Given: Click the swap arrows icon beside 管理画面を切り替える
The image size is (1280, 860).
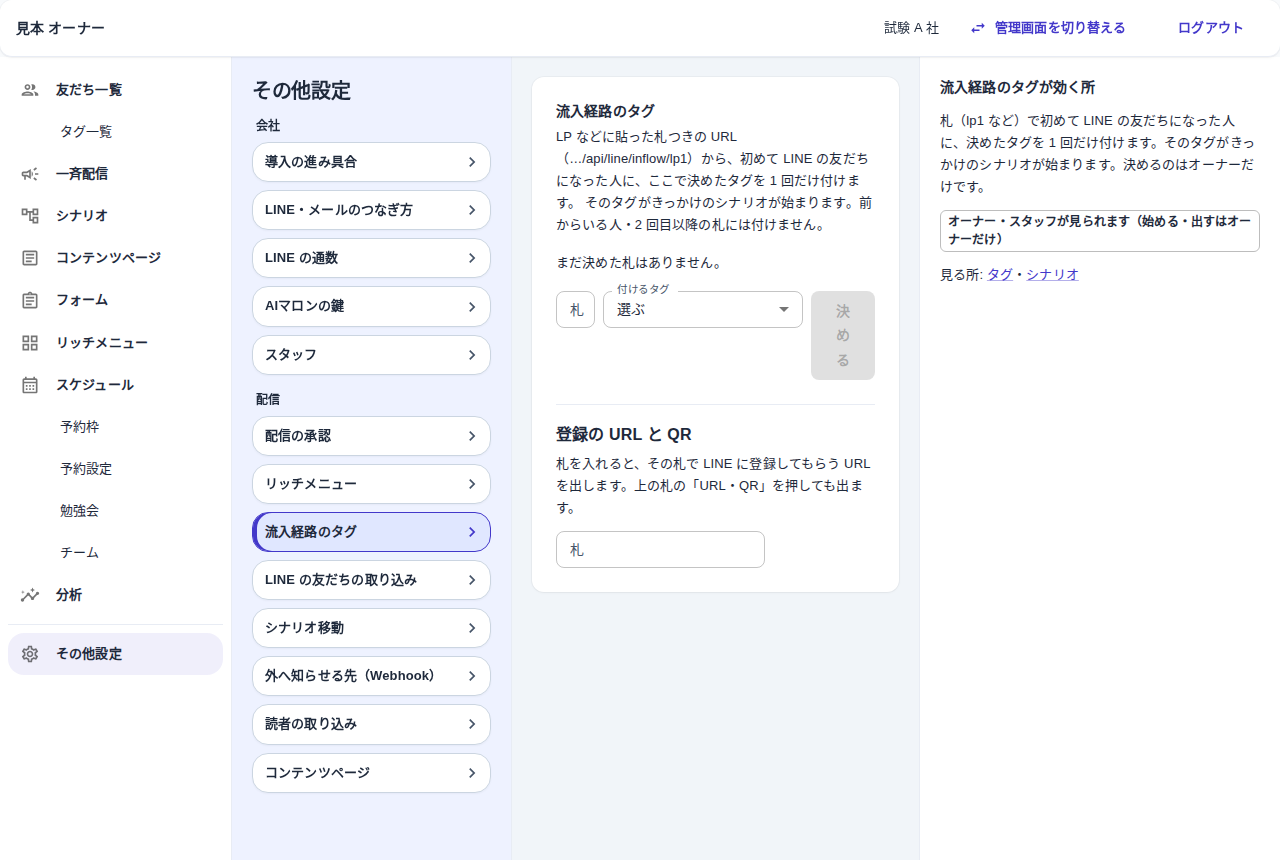Looking at the screenshot, I should [x=978, y=28].
